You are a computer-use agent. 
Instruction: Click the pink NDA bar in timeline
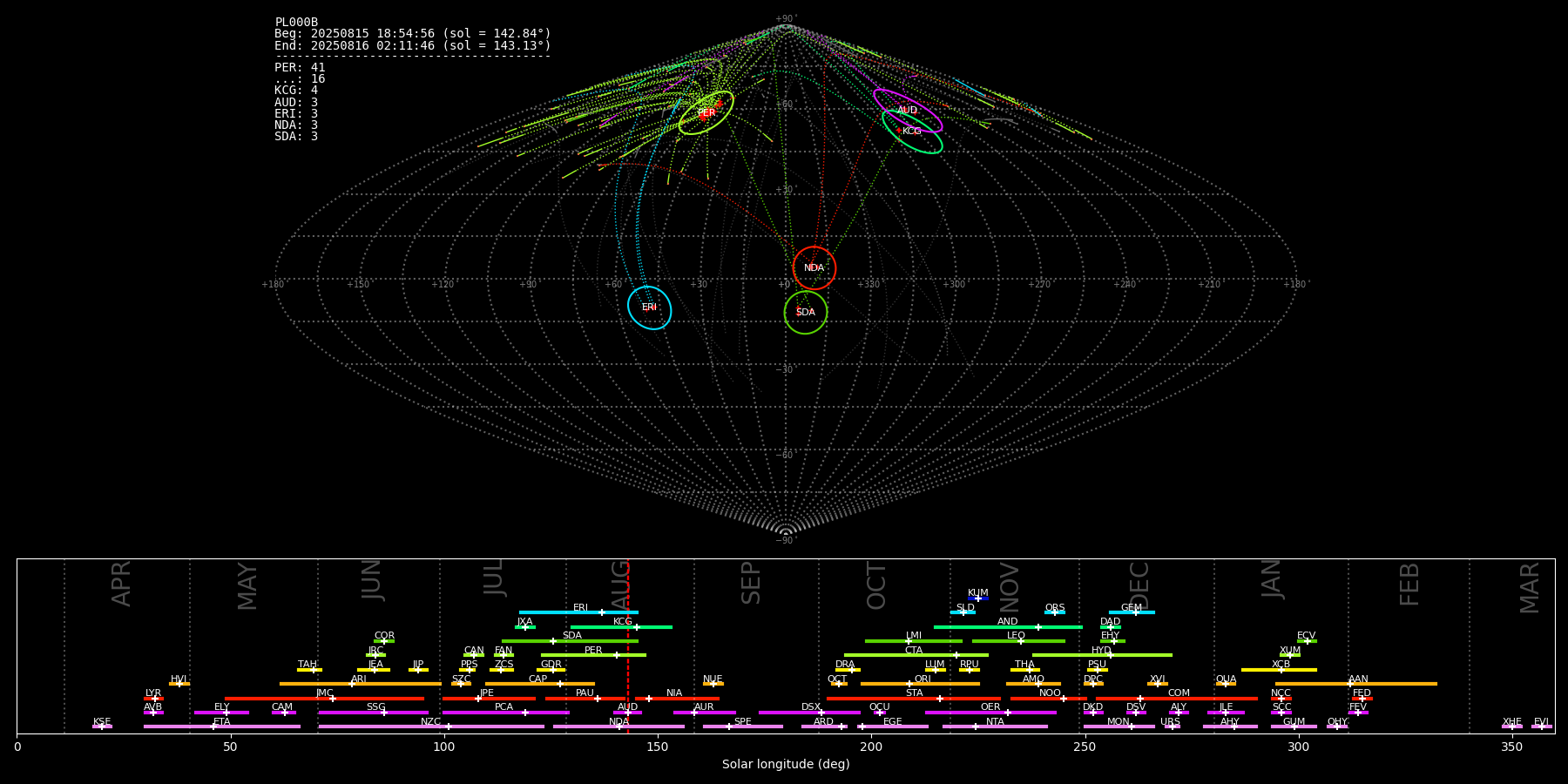pos(618,727)
